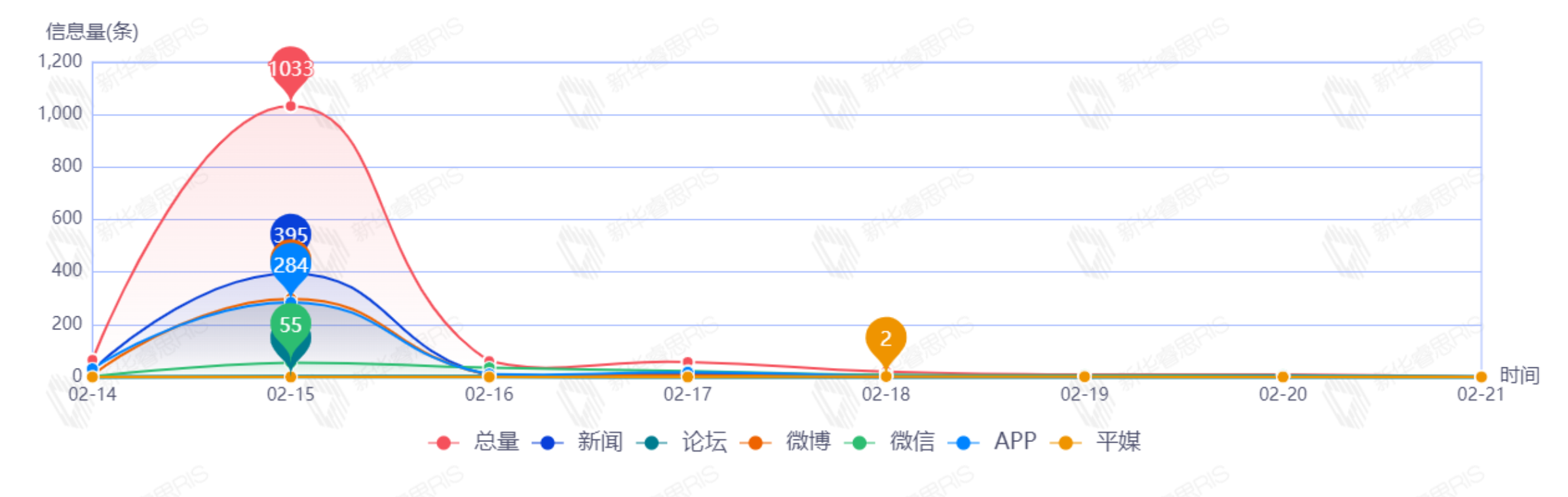This screenshot has height=497, width=1568.
Task: Click the light blue 284 marker pin
Action: pos(290,265)
